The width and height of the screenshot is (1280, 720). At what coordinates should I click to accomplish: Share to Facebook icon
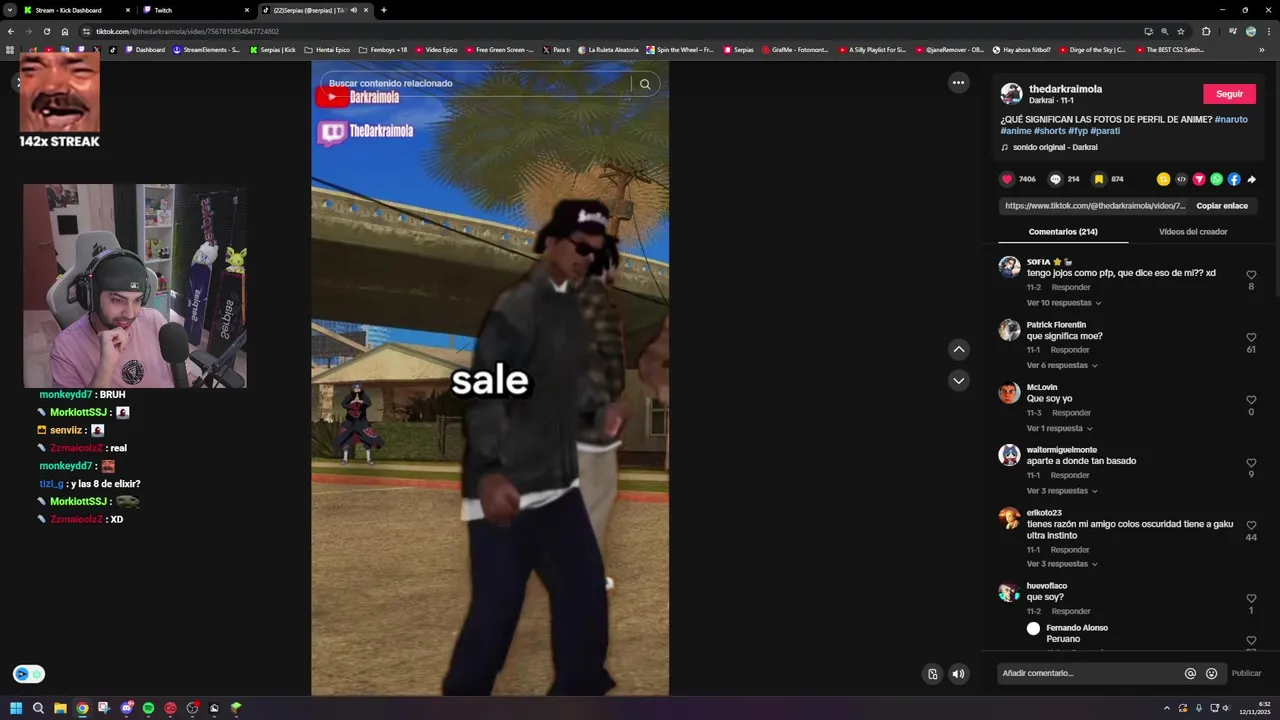[1234, 179]
